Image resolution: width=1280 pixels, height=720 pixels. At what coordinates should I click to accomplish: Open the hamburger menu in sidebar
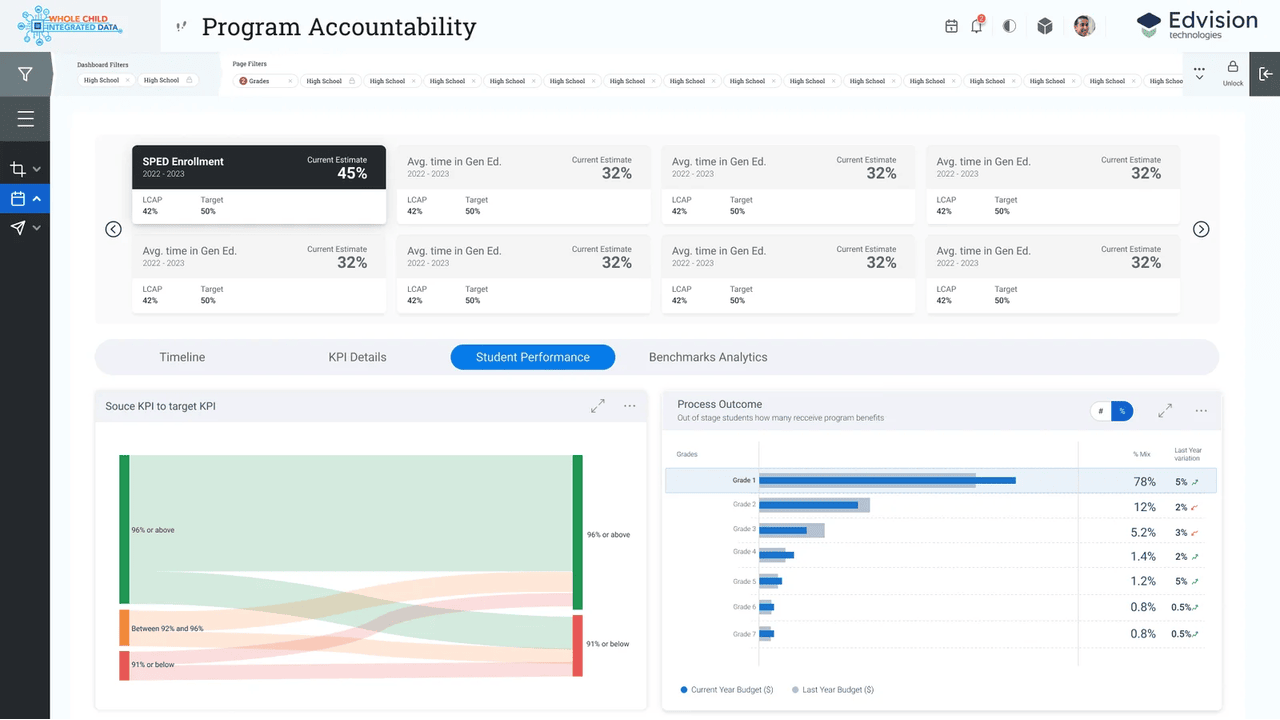pyautogui.click(x=25, y=120)
